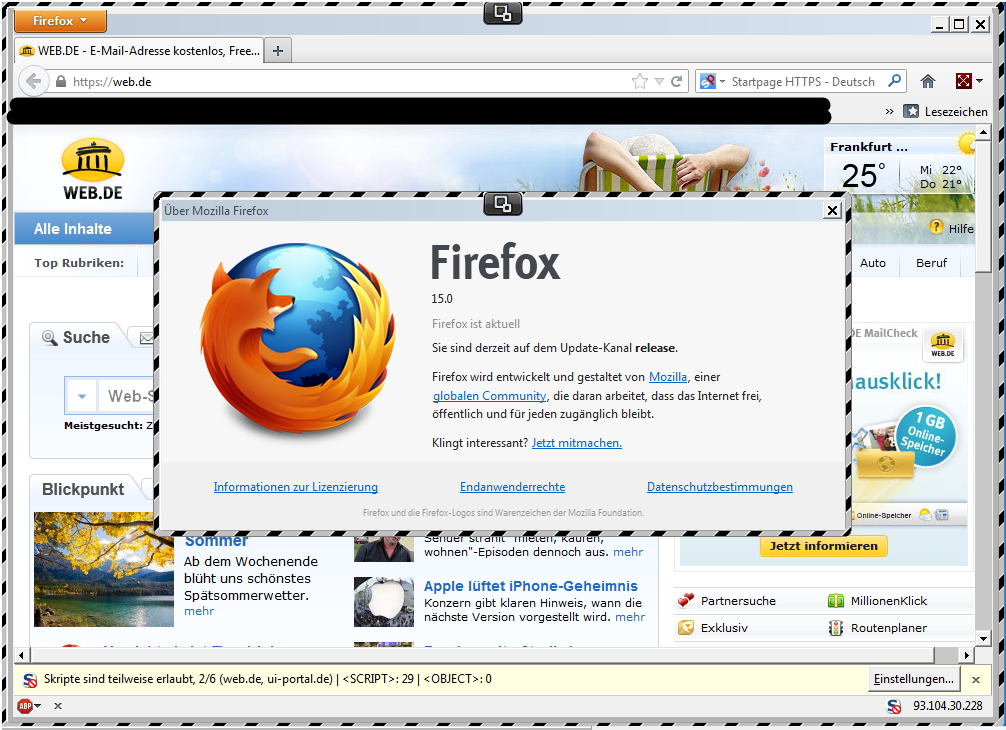
Task: Click the 93.104.30.228 IP address
Action: tap(948, 706)
